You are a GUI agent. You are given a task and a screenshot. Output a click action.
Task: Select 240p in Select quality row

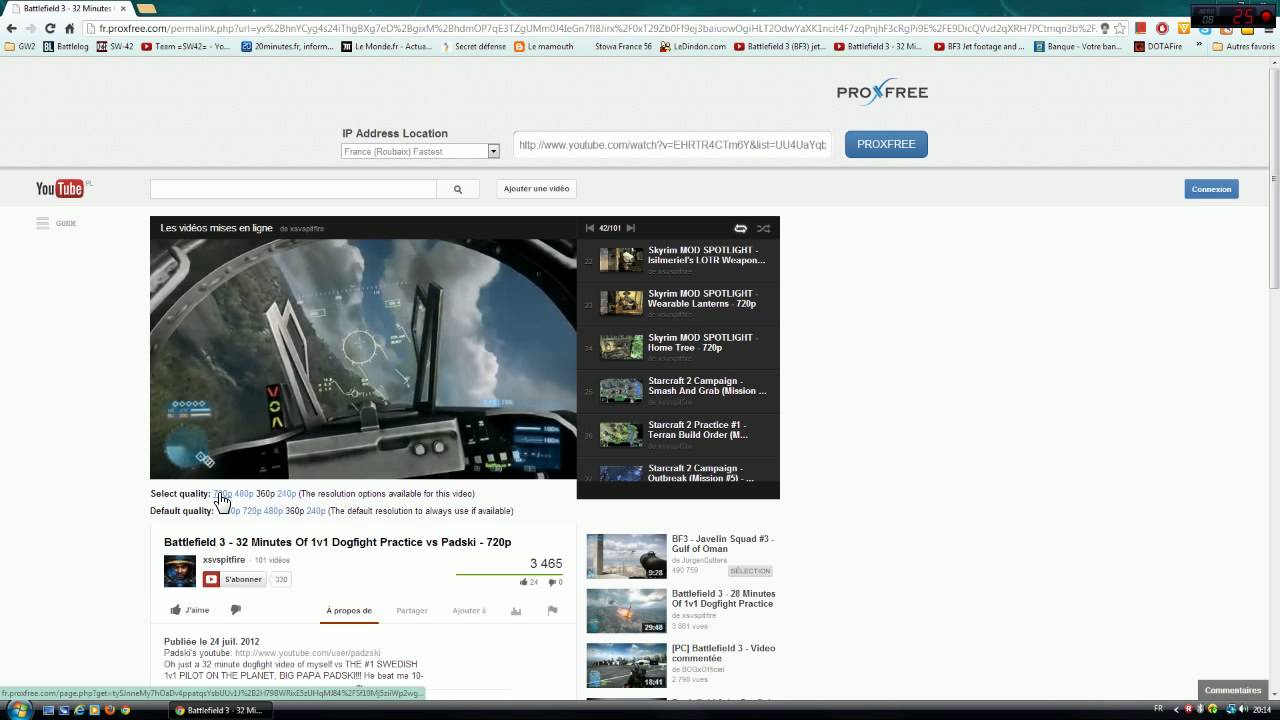point(286,494)
